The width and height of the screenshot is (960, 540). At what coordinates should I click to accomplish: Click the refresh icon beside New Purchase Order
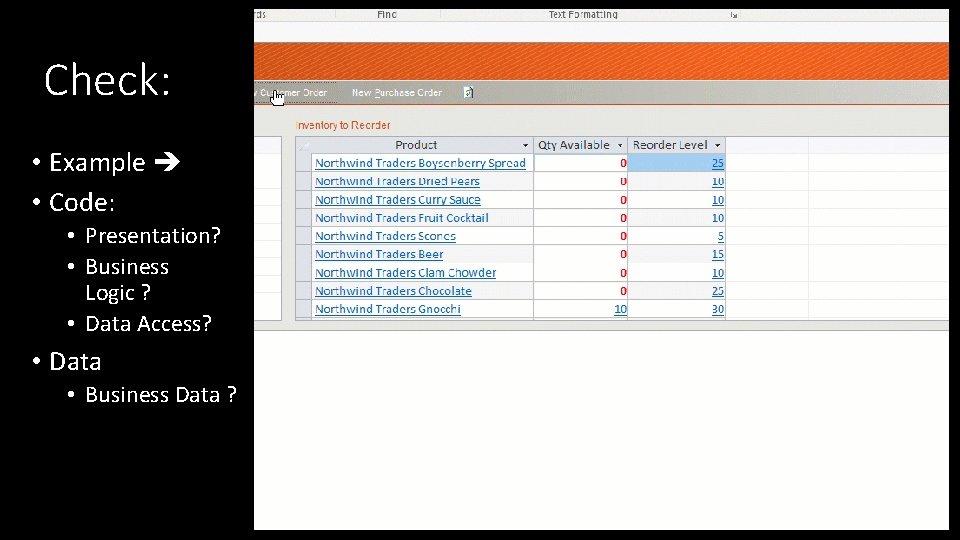pos(468,92)
